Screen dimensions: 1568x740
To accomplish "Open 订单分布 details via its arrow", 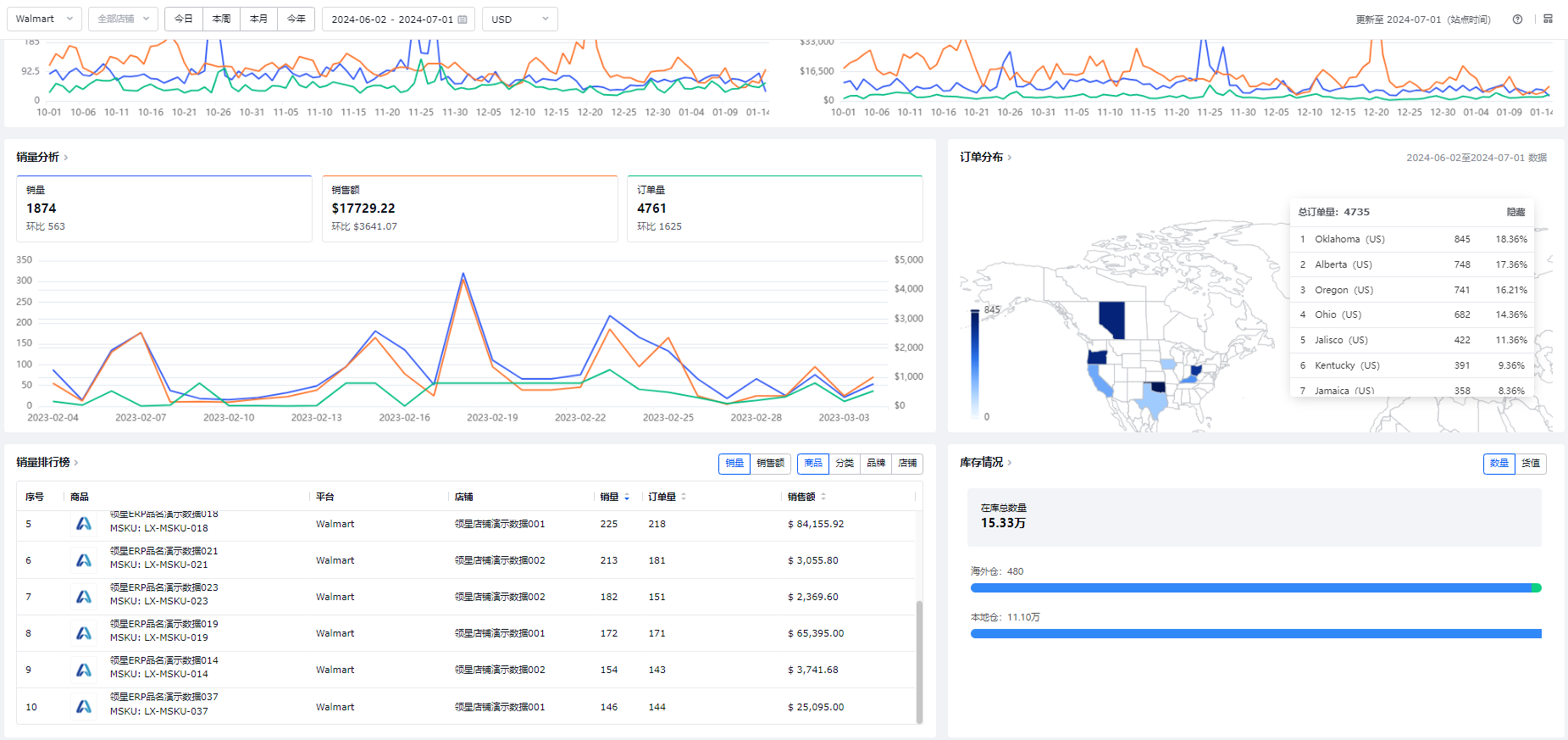I will point(1010,158).
